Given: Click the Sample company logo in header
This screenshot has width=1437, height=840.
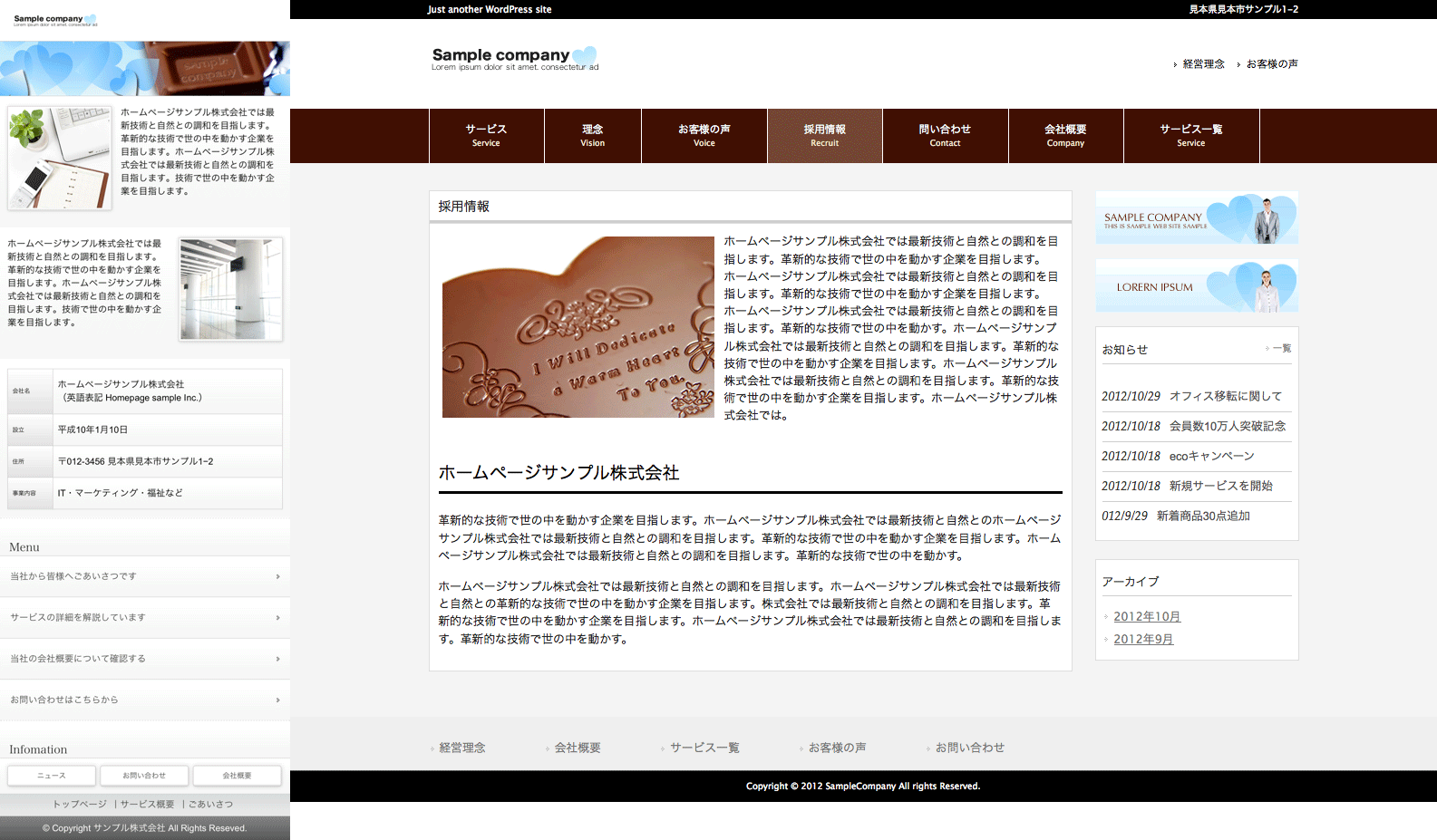Looking at the screenshot, I should 514,59.
